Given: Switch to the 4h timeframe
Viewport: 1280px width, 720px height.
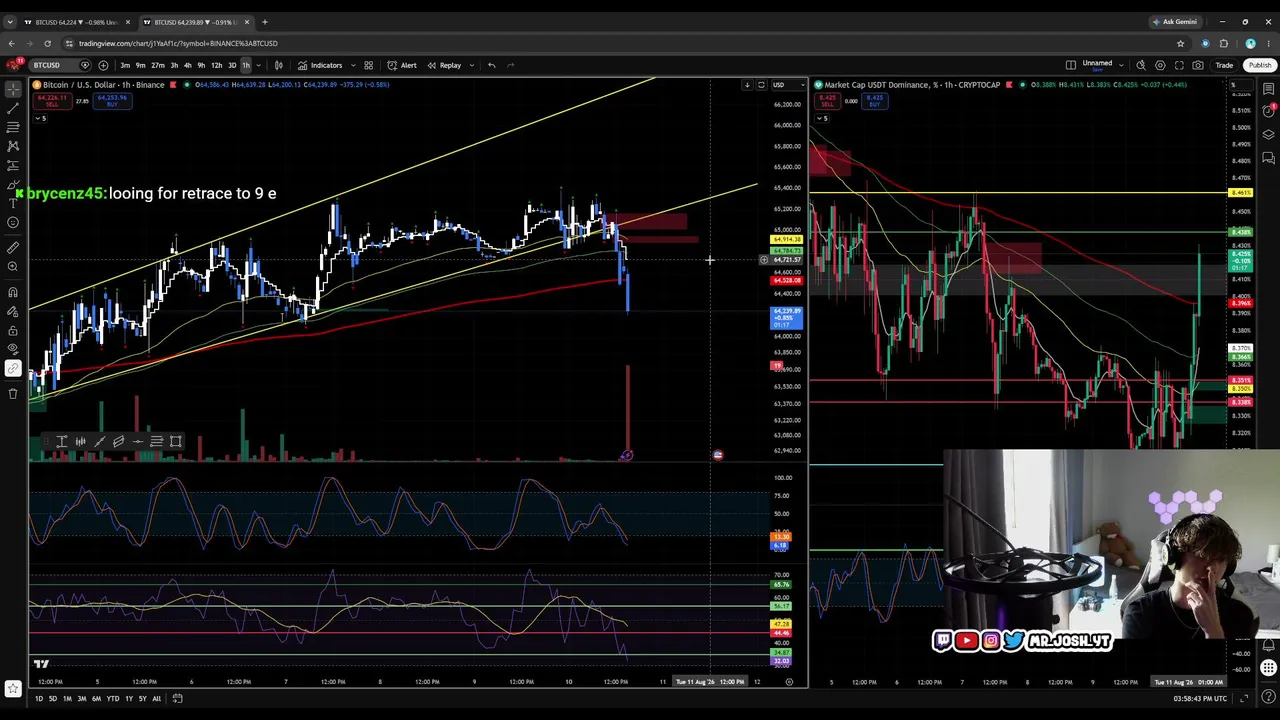Looking at the screenshot, I should [x=187, y=65].
